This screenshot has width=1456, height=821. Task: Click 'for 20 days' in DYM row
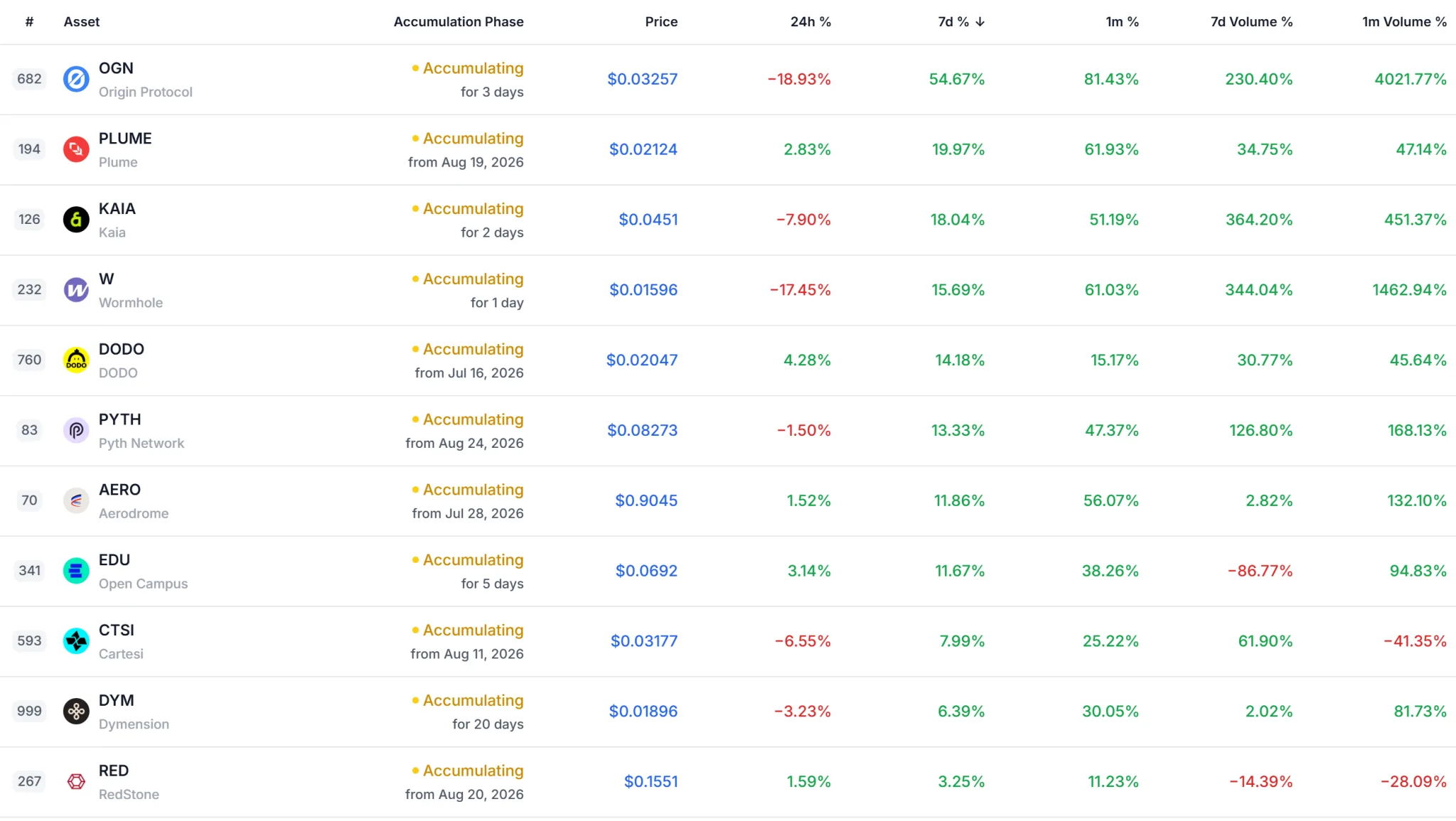(488, 724)
